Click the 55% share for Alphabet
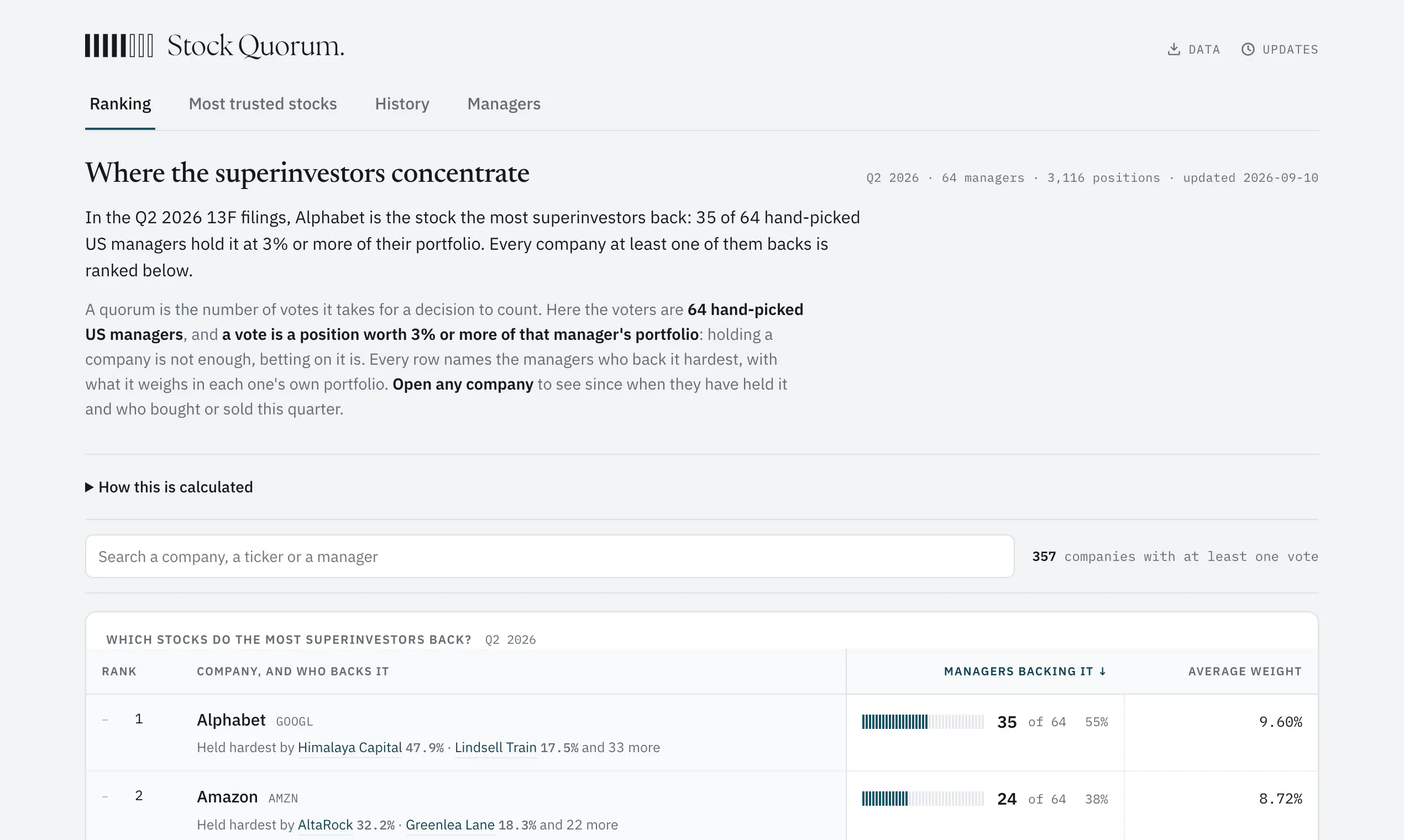This screenshot has height=840, width=1404. pyautogui.click(x=1097, y=722)
